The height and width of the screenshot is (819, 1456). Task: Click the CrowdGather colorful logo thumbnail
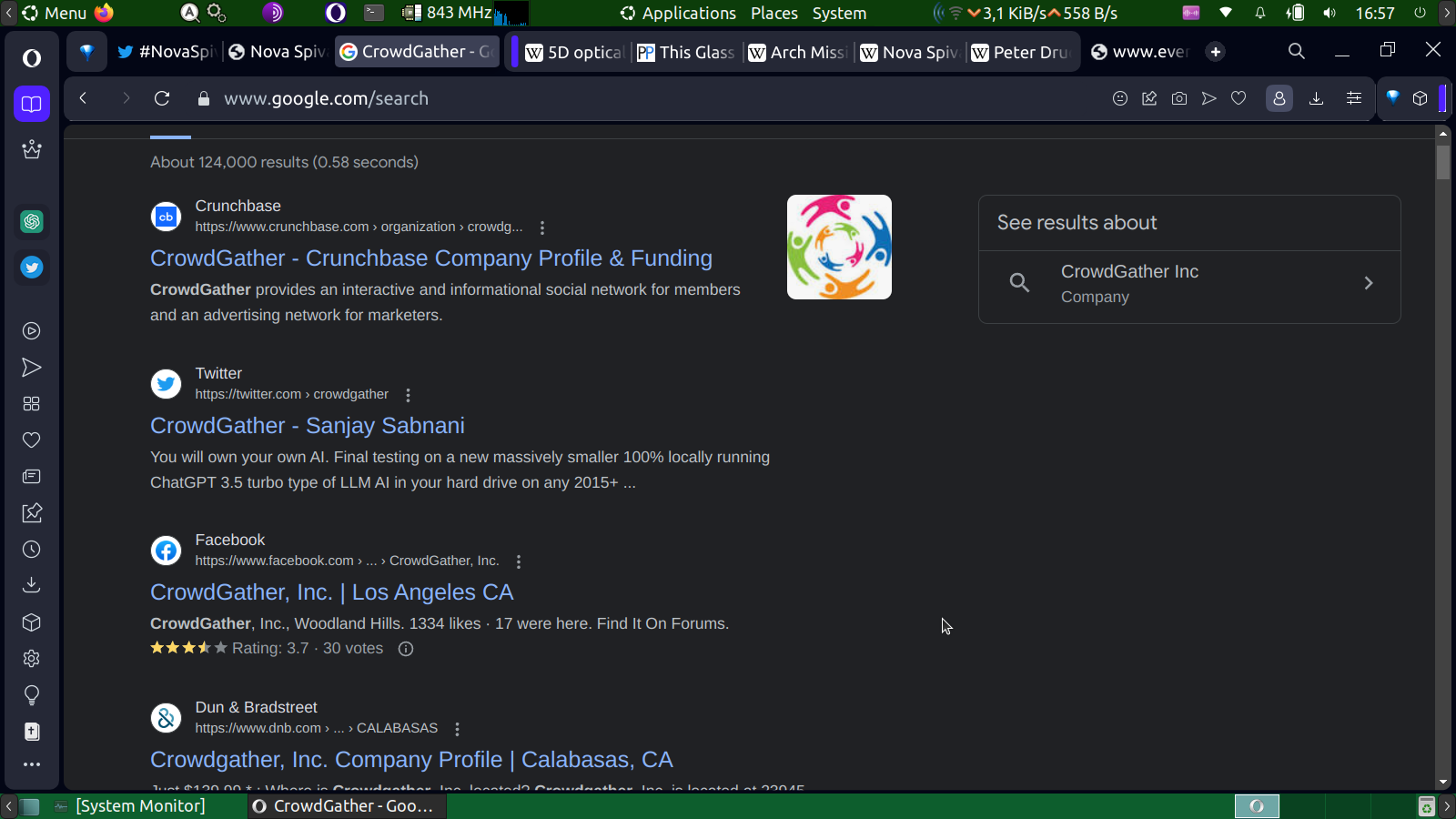[839, 247]
